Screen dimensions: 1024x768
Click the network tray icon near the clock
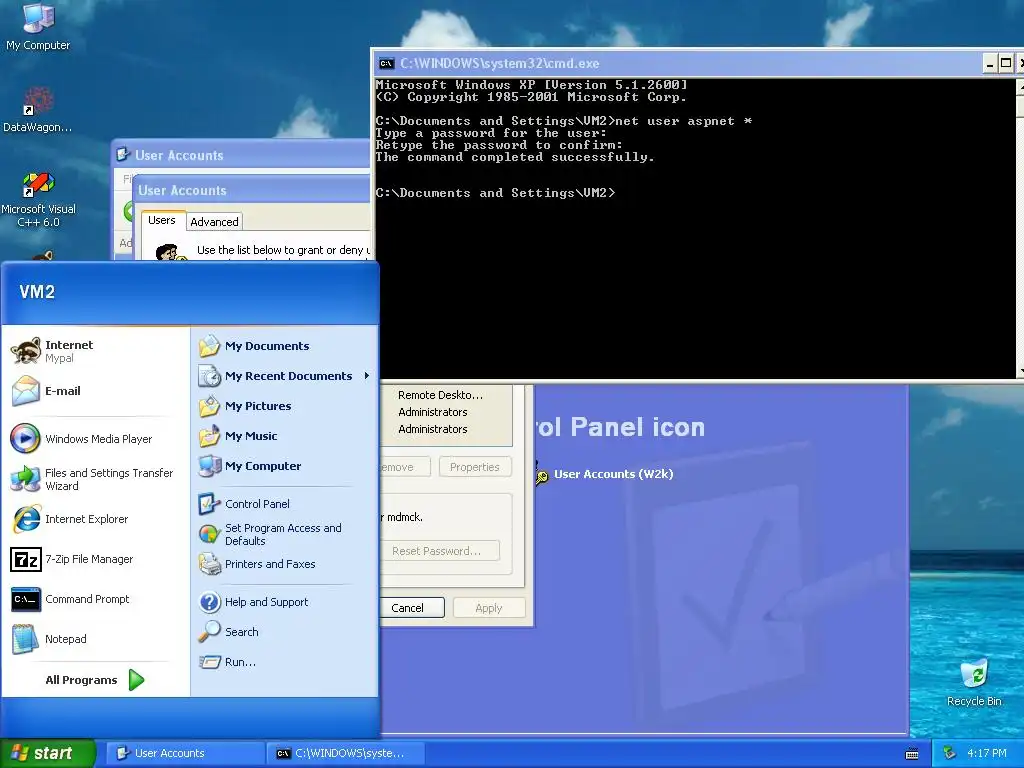[949, 754]
